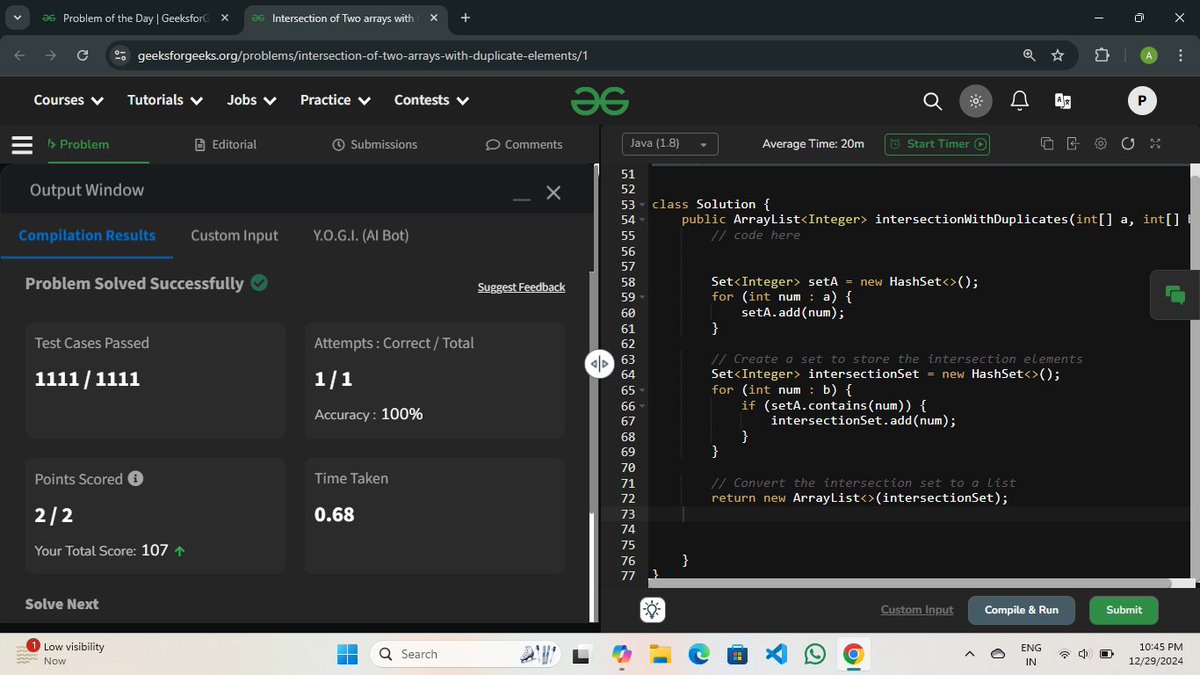Open editor settings gear icon

(x=1101, y=144)
